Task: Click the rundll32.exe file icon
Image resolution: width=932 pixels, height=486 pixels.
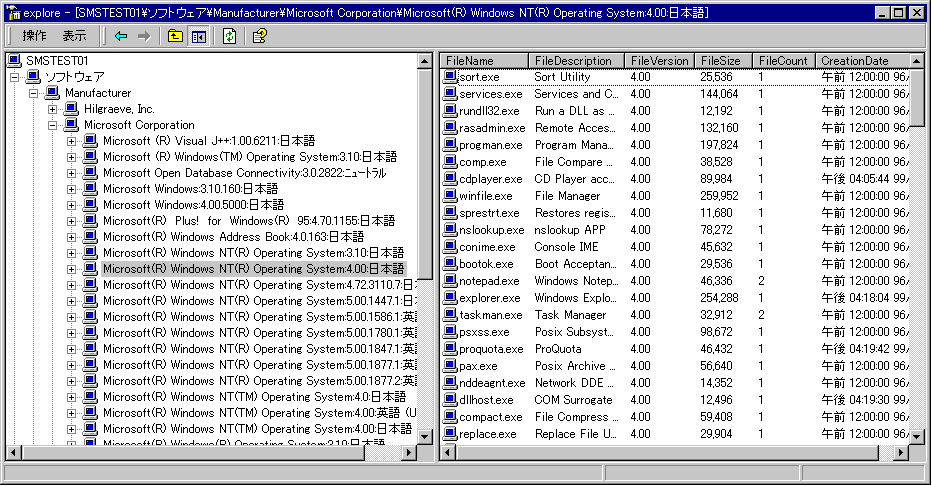Action: pyautogui.click(x=451, y=111)
